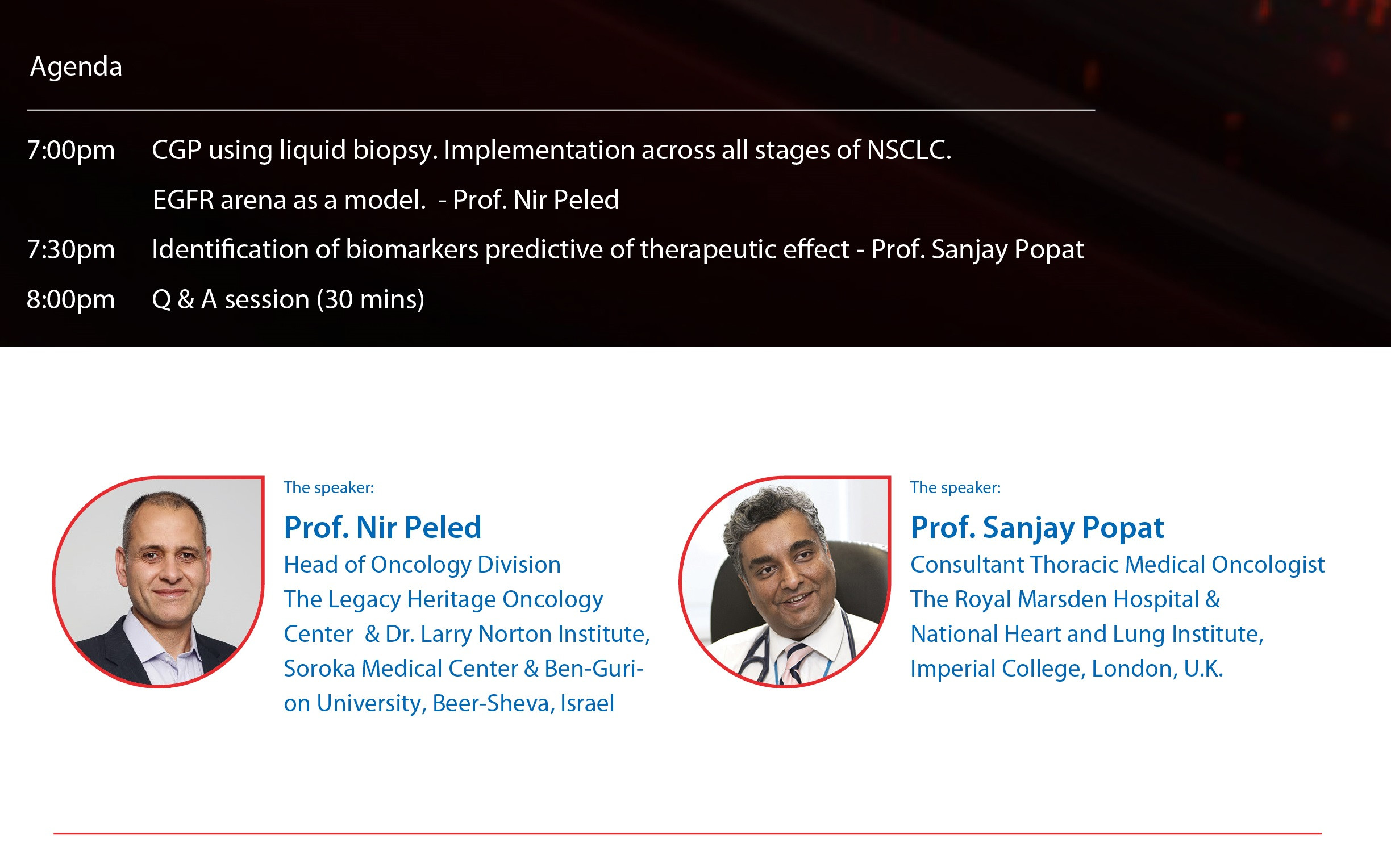Click the University, Beer-Sheva, Israel line
Screen dimensions: 1391x868
tap(449, 703)
